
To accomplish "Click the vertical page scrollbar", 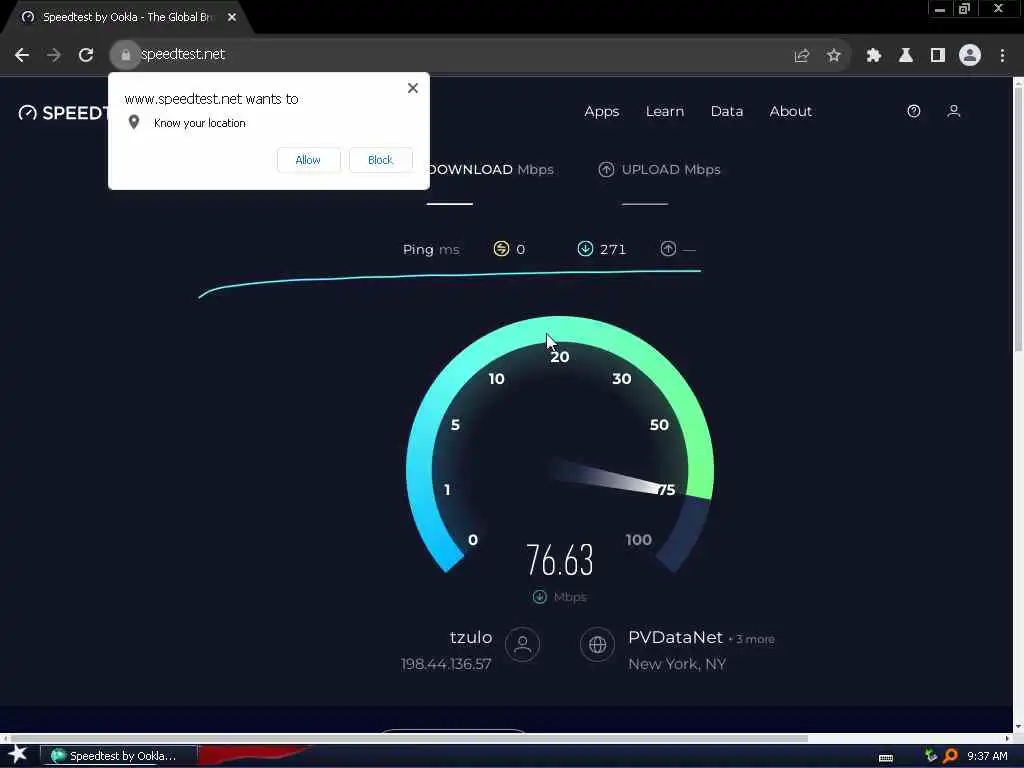I will tap(1018, 217).
